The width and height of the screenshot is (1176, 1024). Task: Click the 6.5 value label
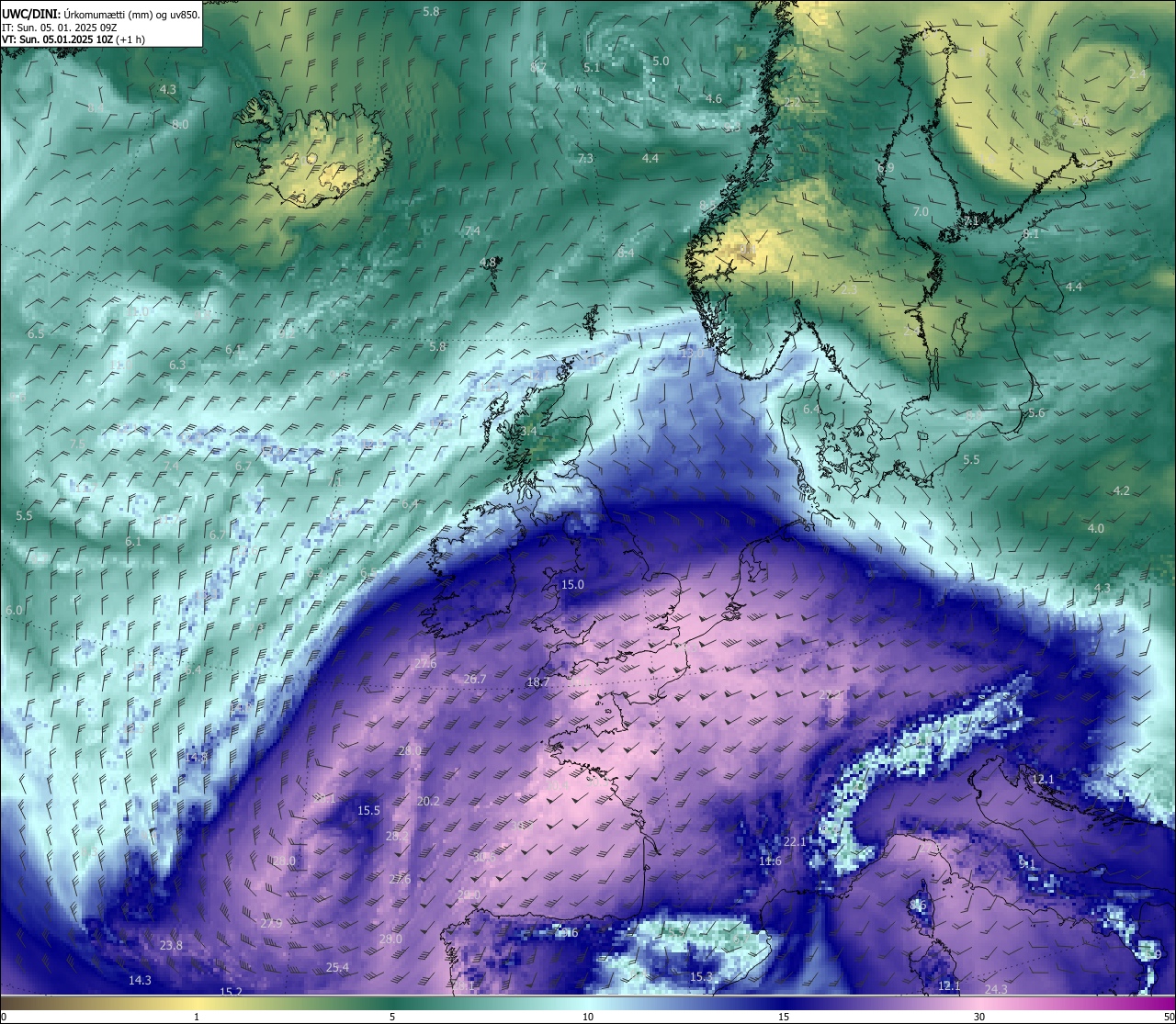[36, 333]
